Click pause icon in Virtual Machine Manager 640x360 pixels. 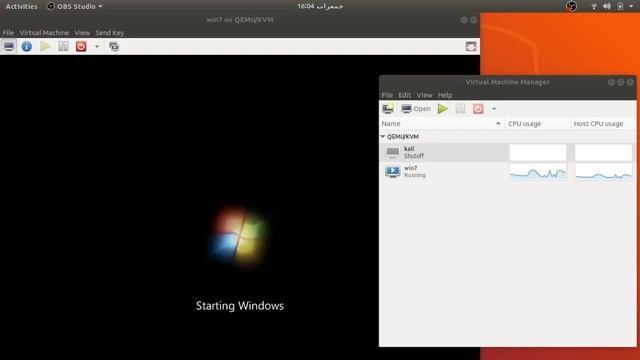(x=460, y=109)
